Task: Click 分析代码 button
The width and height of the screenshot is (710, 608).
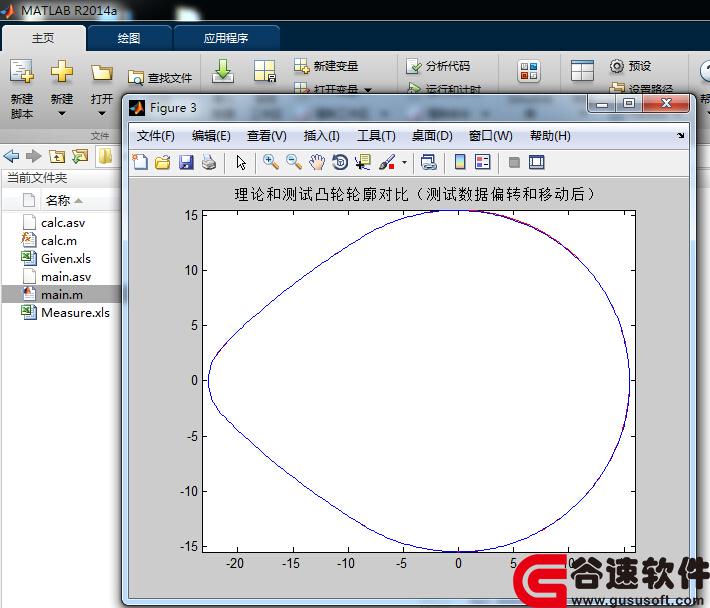Action: coord(438,66)
